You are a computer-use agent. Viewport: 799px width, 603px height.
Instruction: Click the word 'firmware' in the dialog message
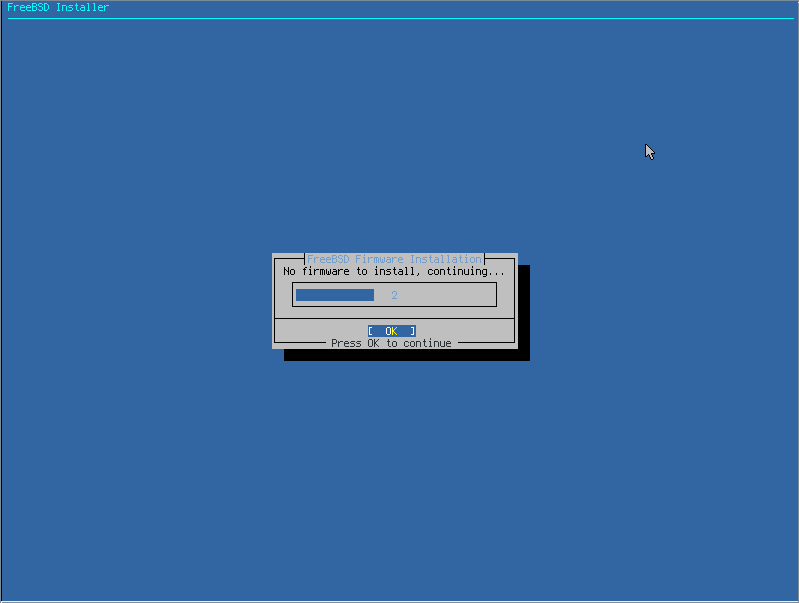[x=326, y=271]
